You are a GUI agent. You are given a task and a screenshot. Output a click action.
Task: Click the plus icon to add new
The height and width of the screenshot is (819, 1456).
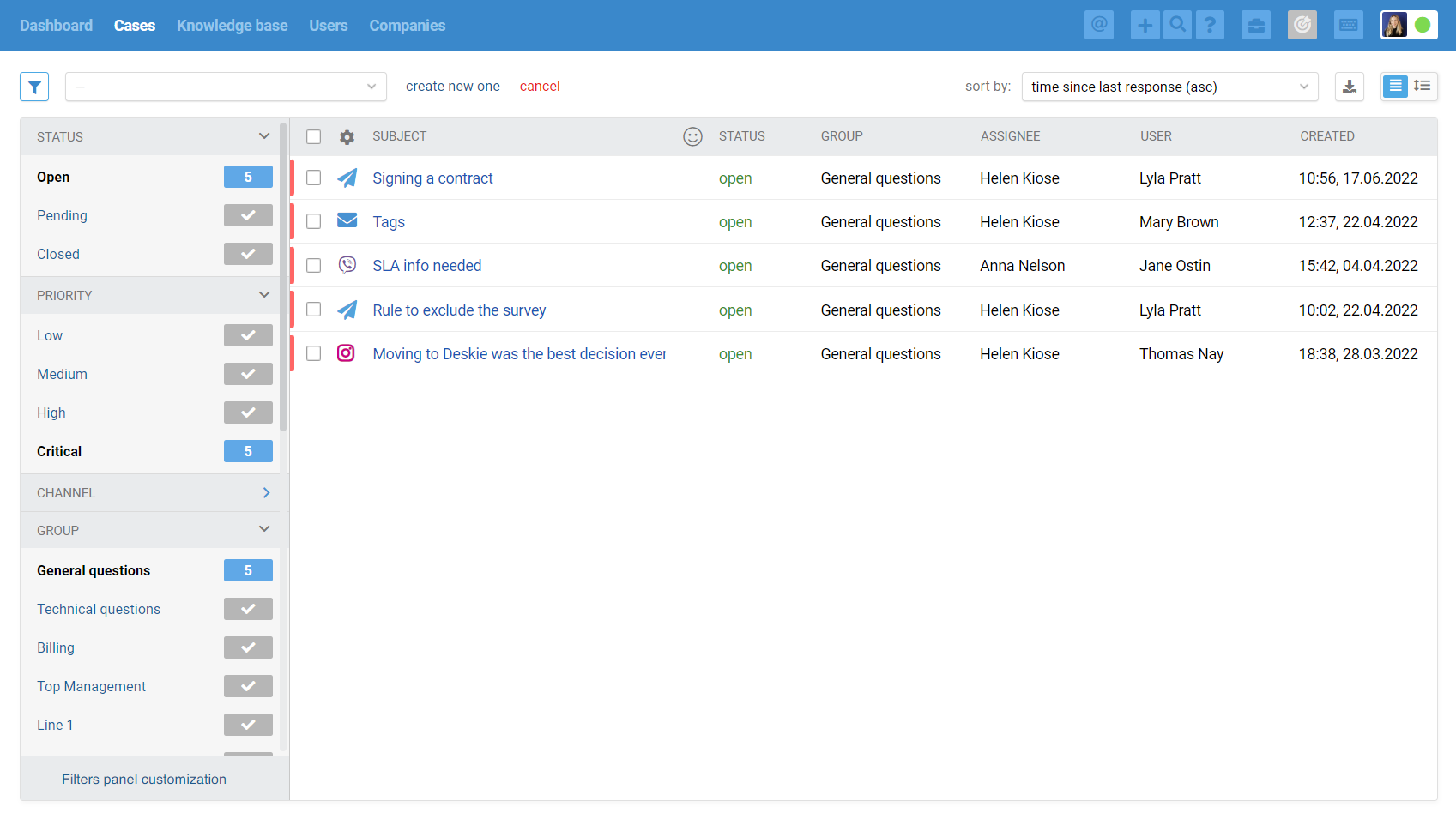[x=1145, y=25]
